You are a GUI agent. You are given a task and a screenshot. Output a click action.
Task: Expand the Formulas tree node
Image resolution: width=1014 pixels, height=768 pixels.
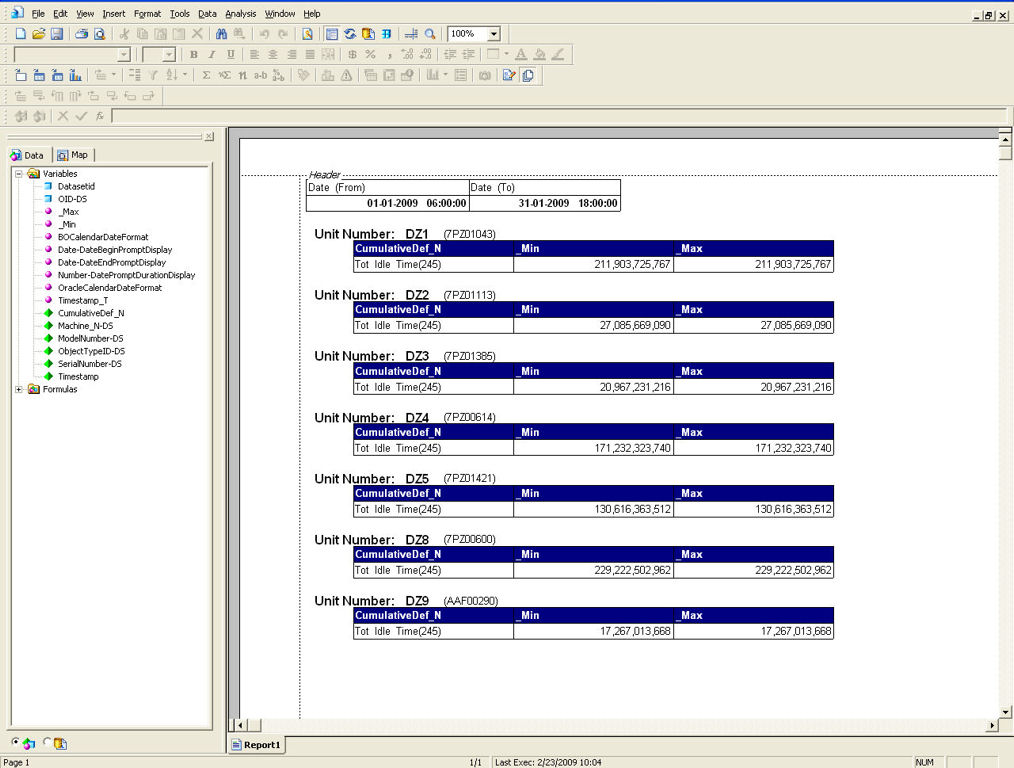coord(17,389)
